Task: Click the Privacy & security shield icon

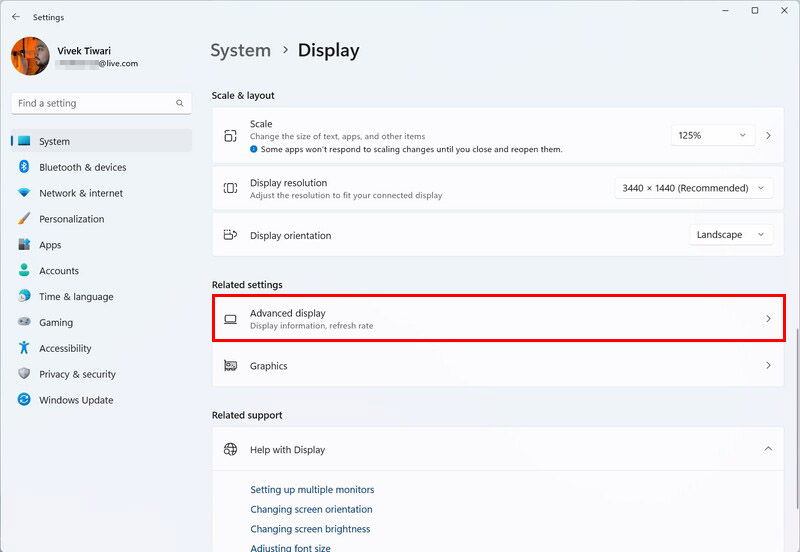Action: click(x=24, y=373)
